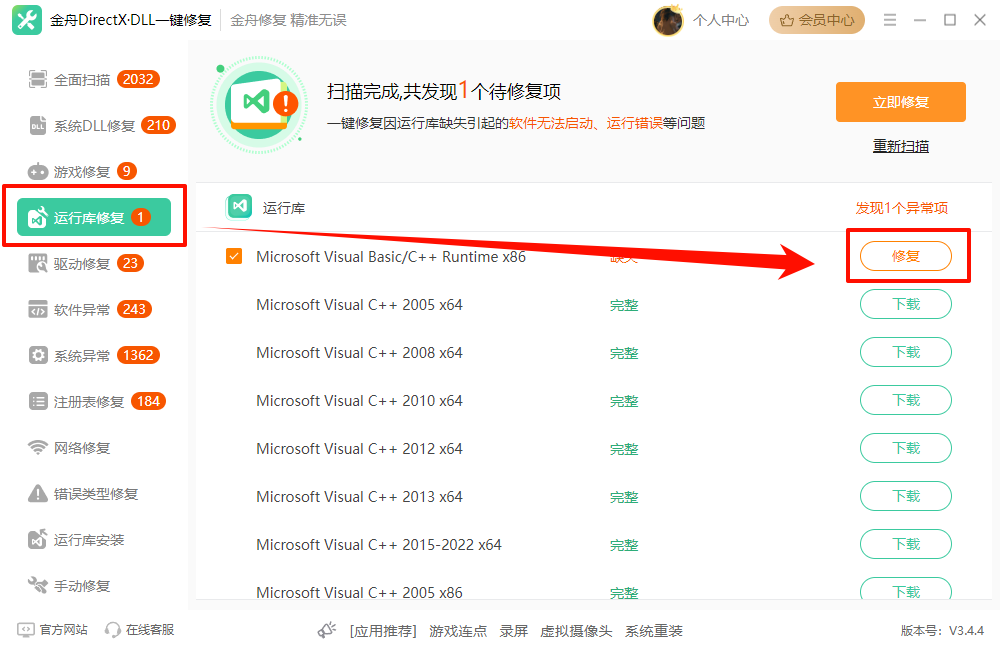1000x650 pixels.
Task: Click 下载 for Visual C++ 2012 x64
Action: [x=906, y=448]
